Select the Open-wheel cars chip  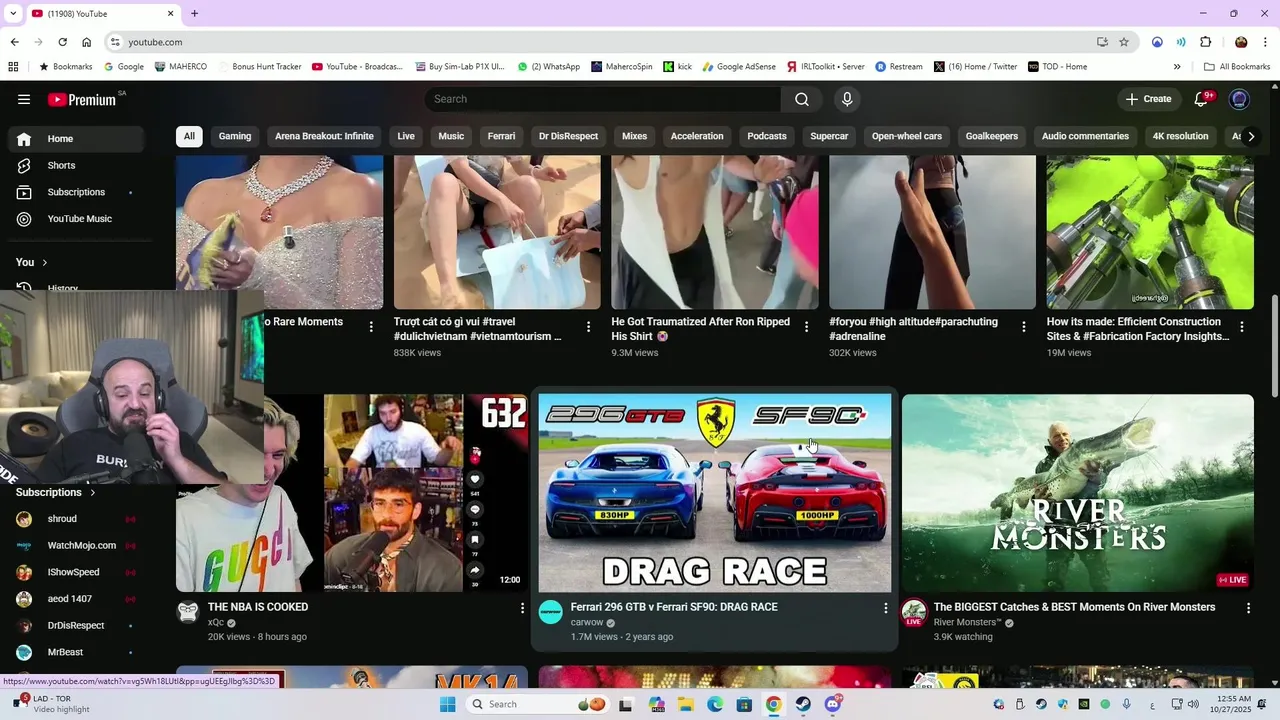point(907,136)
